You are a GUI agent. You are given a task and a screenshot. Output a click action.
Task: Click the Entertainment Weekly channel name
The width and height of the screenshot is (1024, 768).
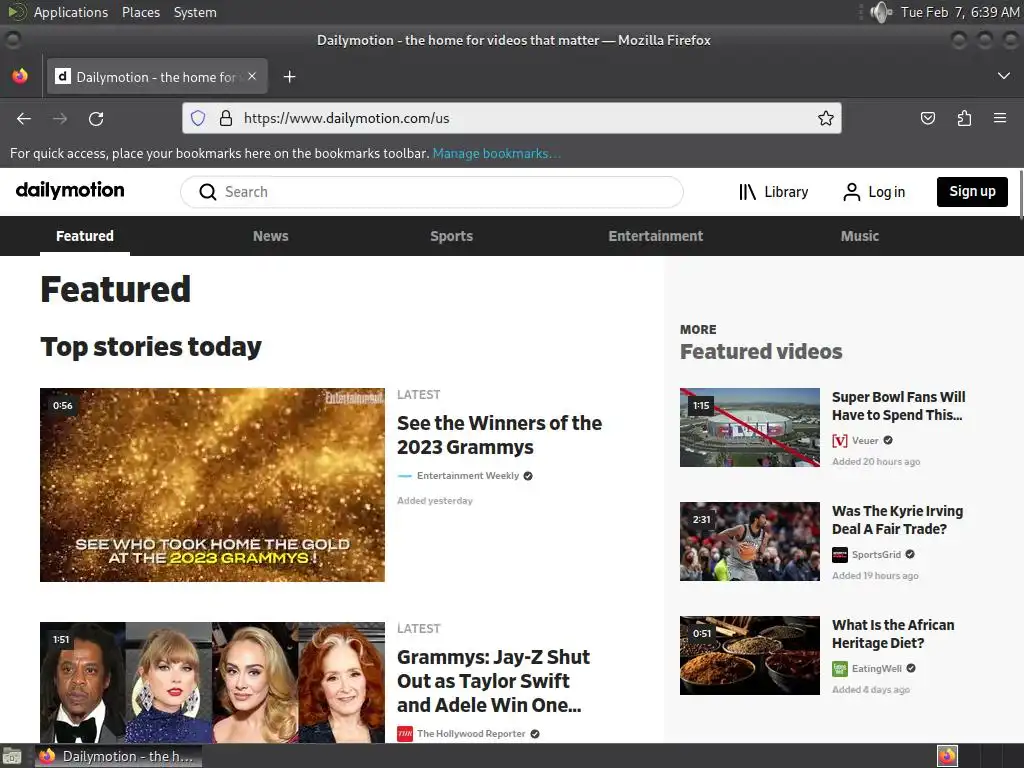tap(468, 475)
